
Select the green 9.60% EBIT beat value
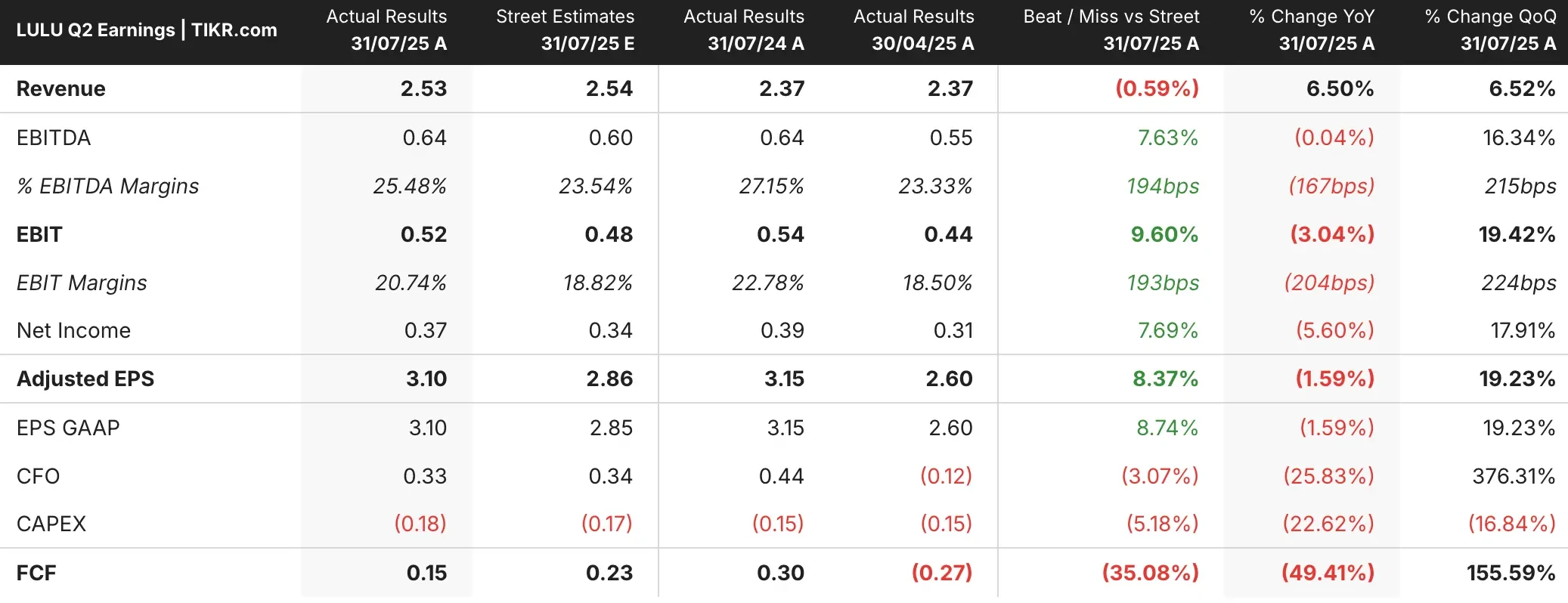(x=1164, y=234)
